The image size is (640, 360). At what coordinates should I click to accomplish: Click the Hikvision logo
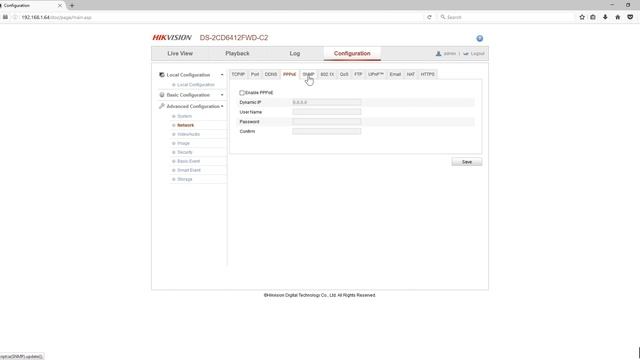click(x=172, y=38)
